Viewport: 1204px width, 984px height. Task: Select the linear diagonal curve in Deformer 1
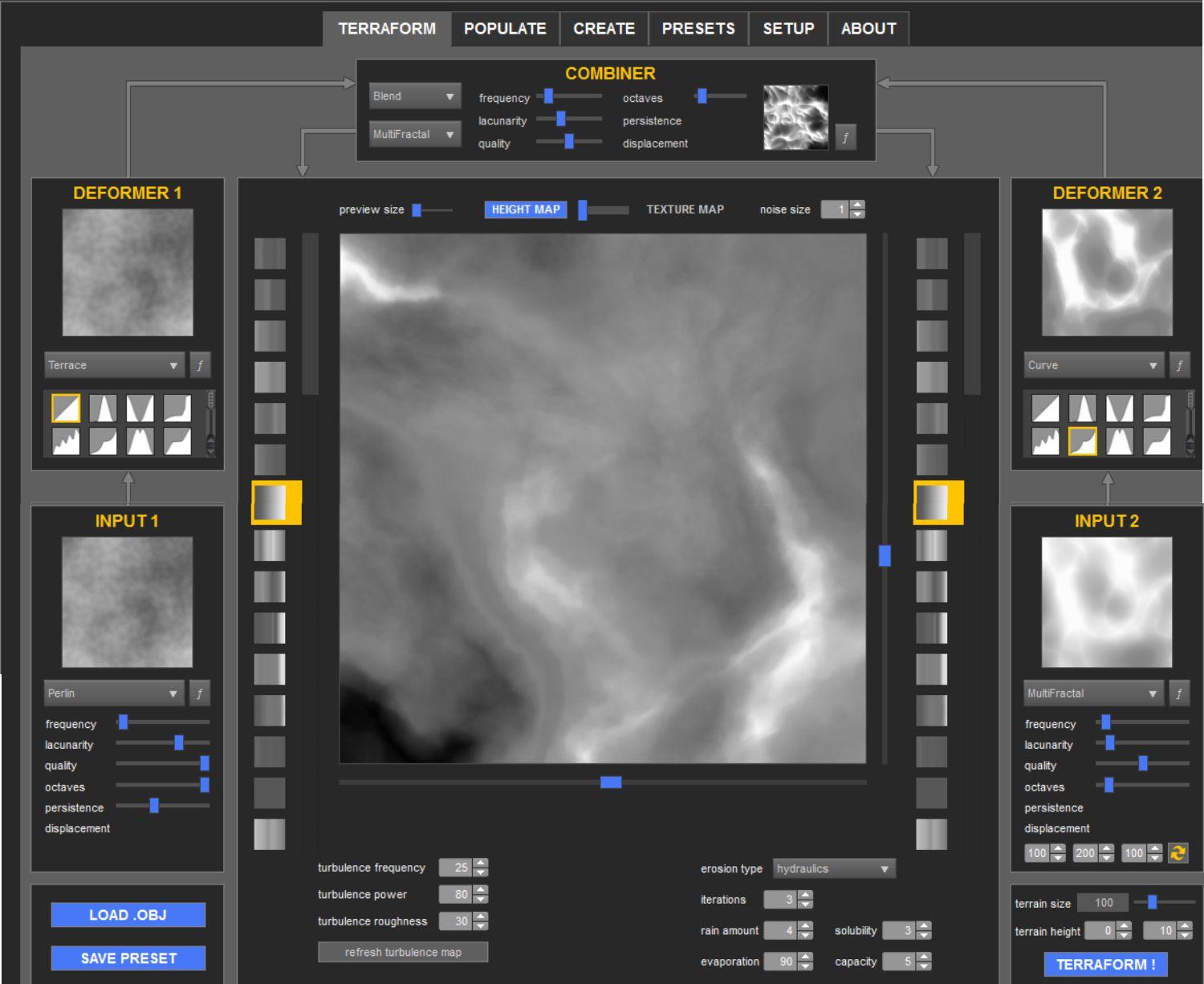coord(66,409)
